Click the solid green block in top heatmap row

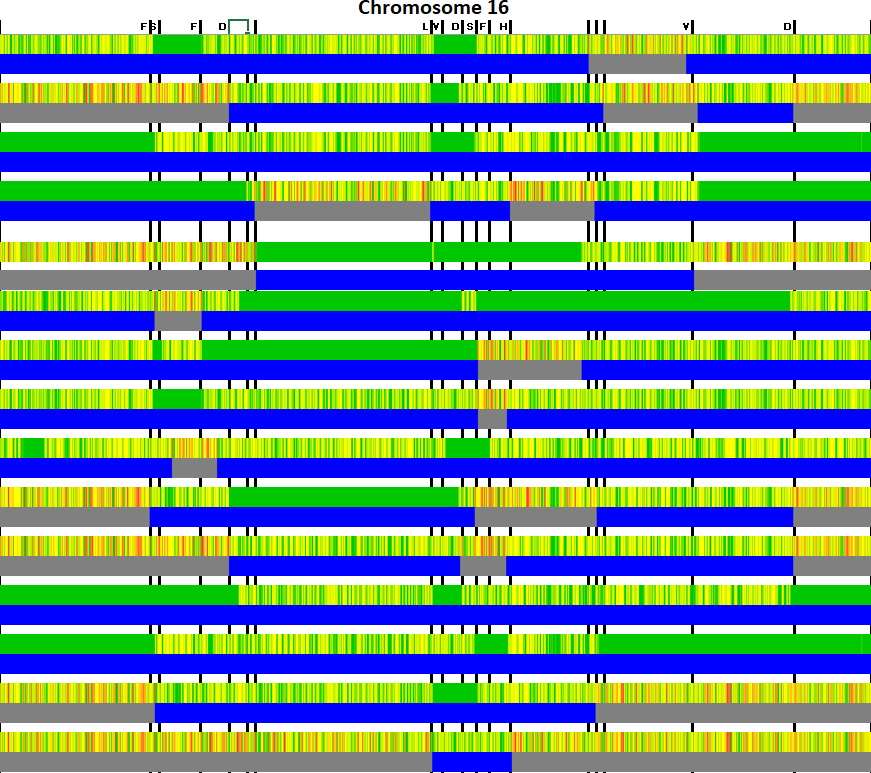pyautogui.click(x=178, y=44)
